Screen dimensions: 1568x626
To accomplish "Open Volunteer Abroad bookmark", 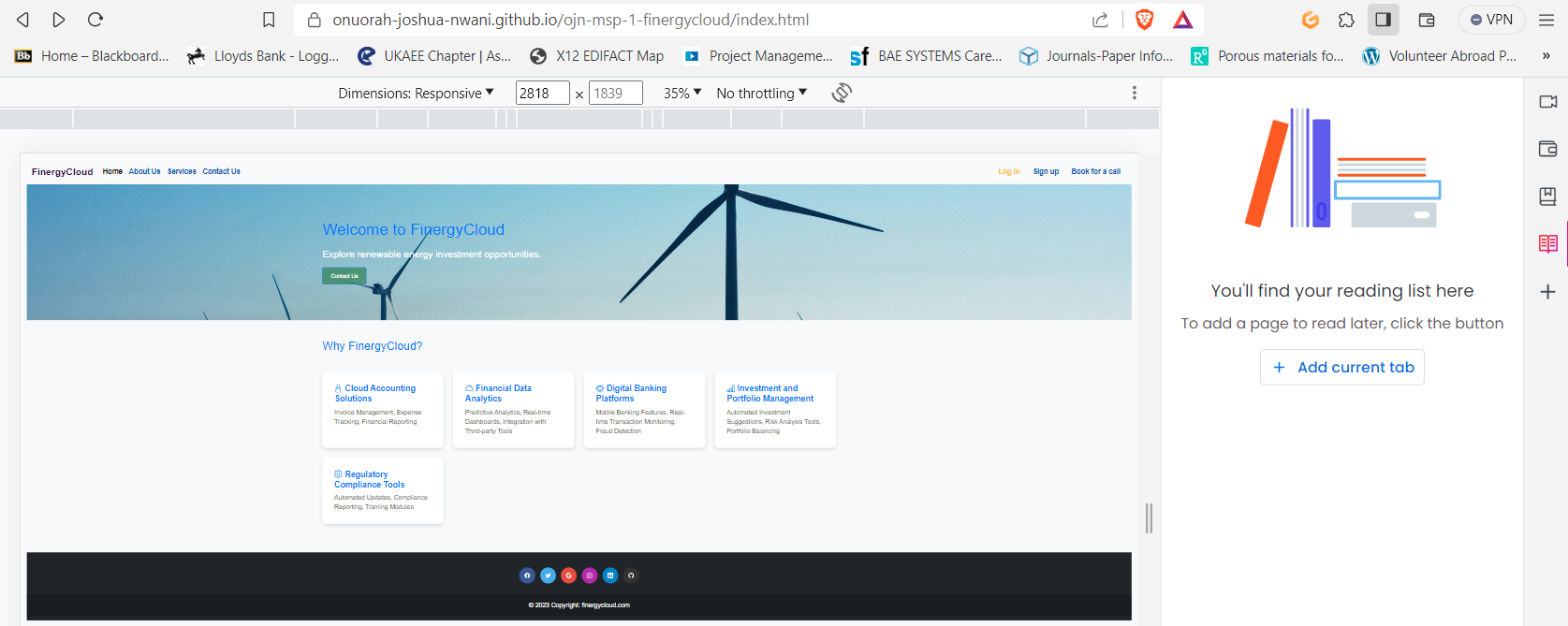I will coord(1440,56).
